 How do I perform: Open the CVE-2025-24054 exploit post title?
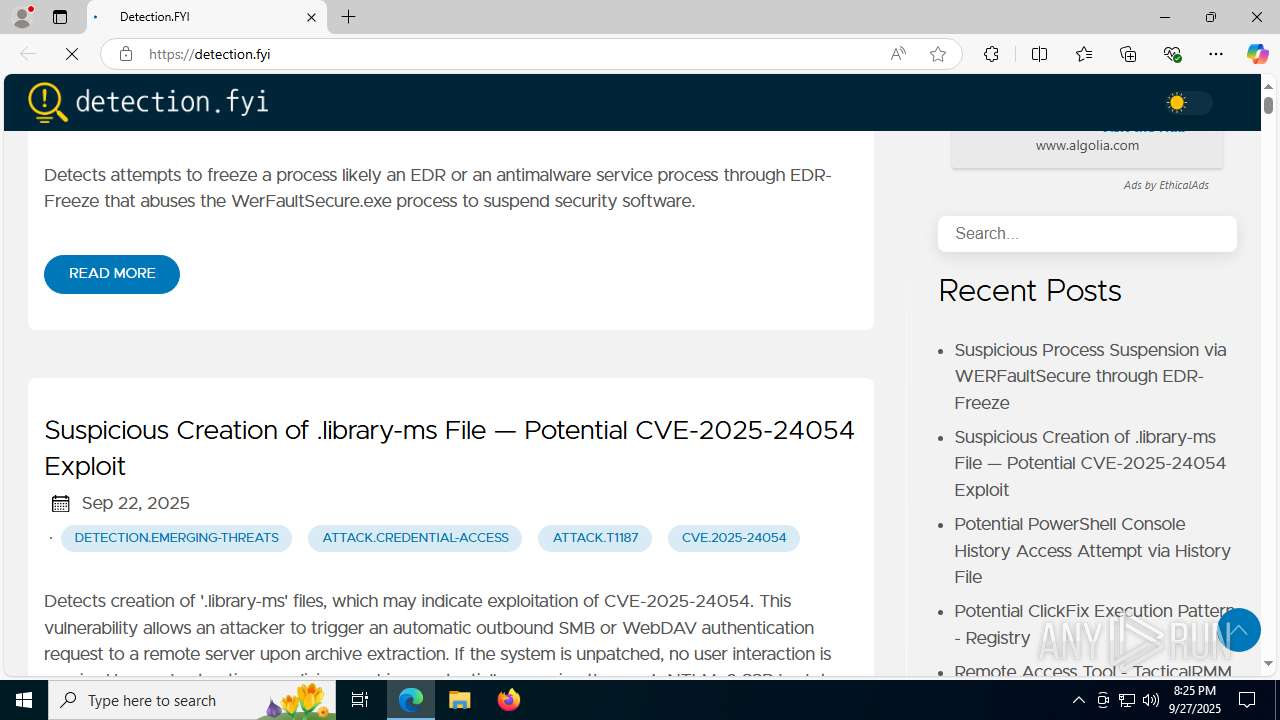pyautogui.click(x=449, y=448)
